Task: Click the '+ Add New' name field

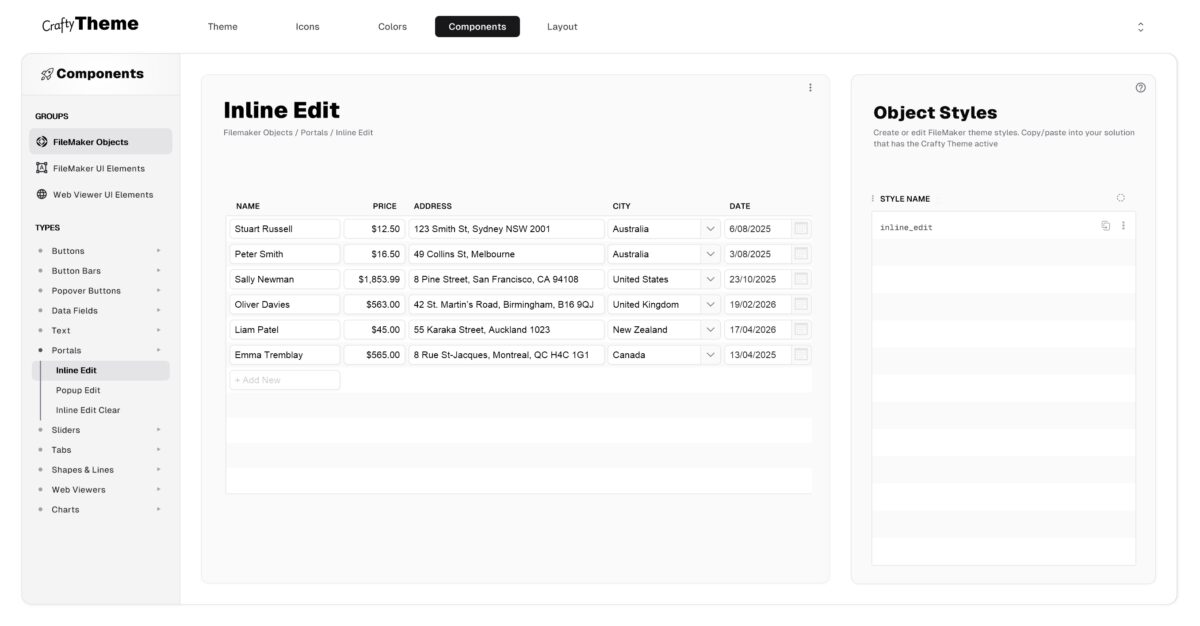Action: (285, 380)
